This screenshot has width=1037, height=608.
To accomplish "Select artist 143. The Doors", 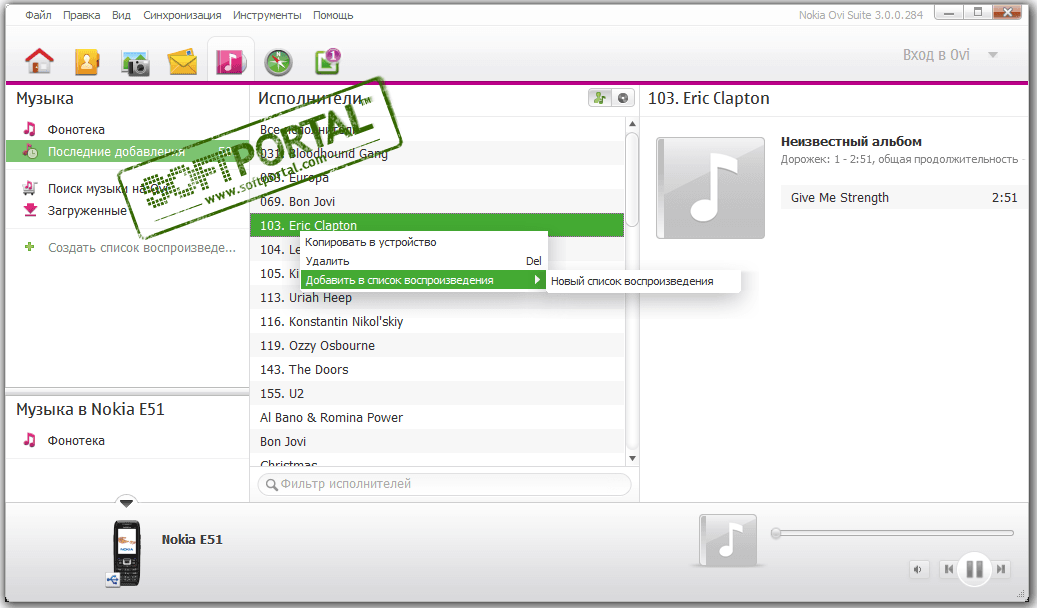I will [437, 369].
